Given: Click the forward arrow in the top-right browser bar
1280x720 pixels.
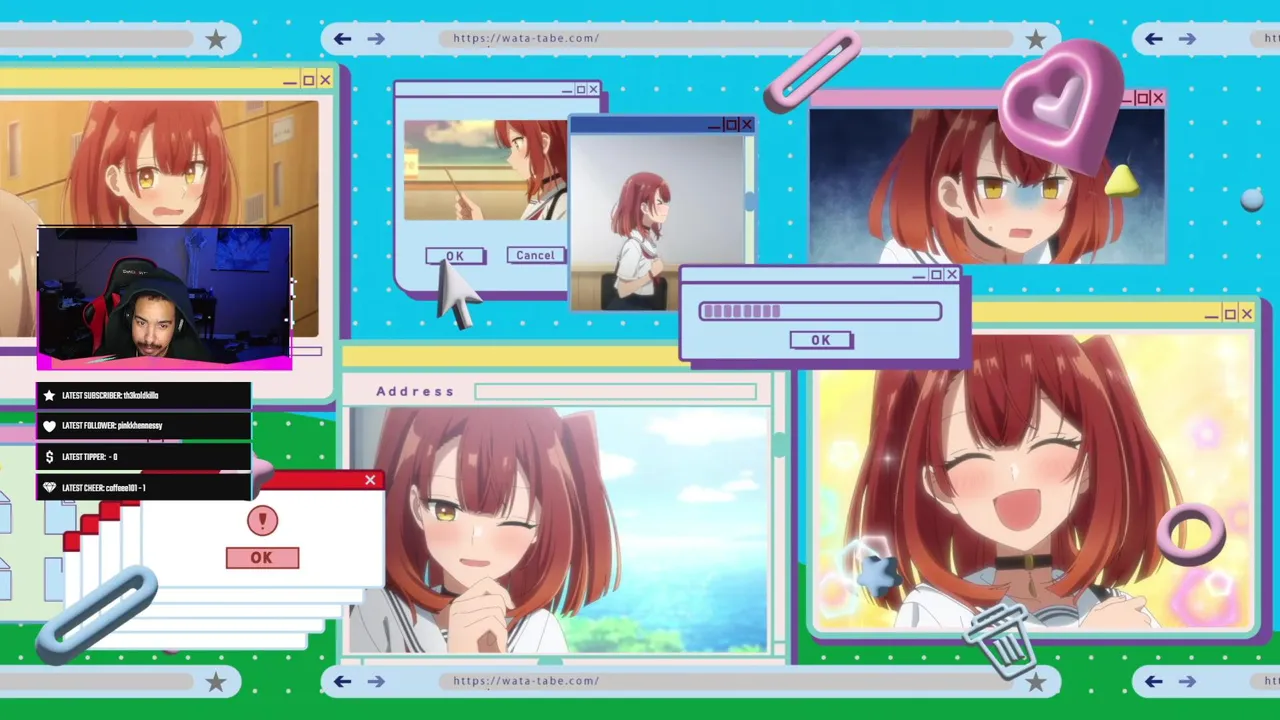Looking at the screenshot, I should (1187, 39).
